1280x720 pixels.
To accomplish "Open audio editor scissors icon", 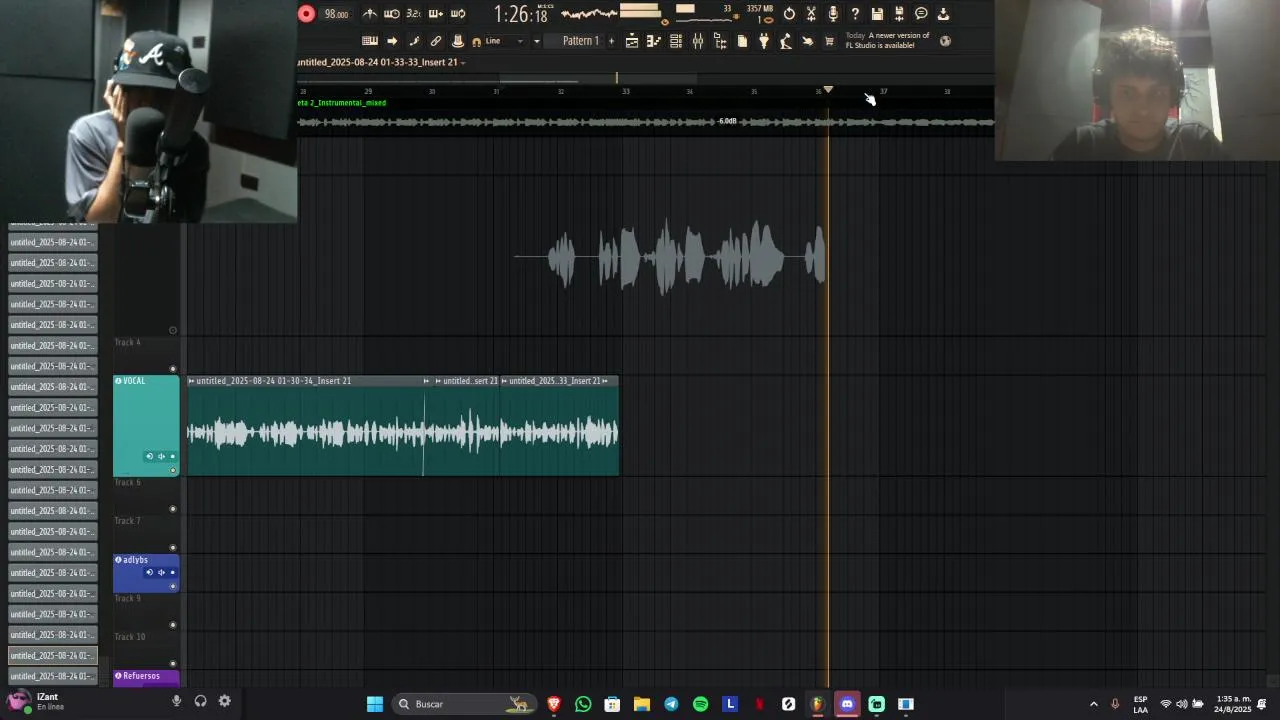I will click(x=811, y=14).
